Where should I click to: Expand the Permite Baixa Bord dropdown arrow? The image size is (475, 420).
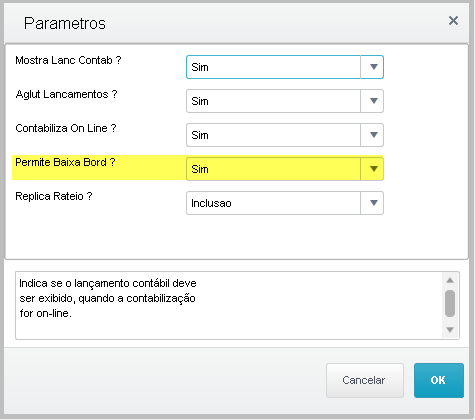point(373,169)
